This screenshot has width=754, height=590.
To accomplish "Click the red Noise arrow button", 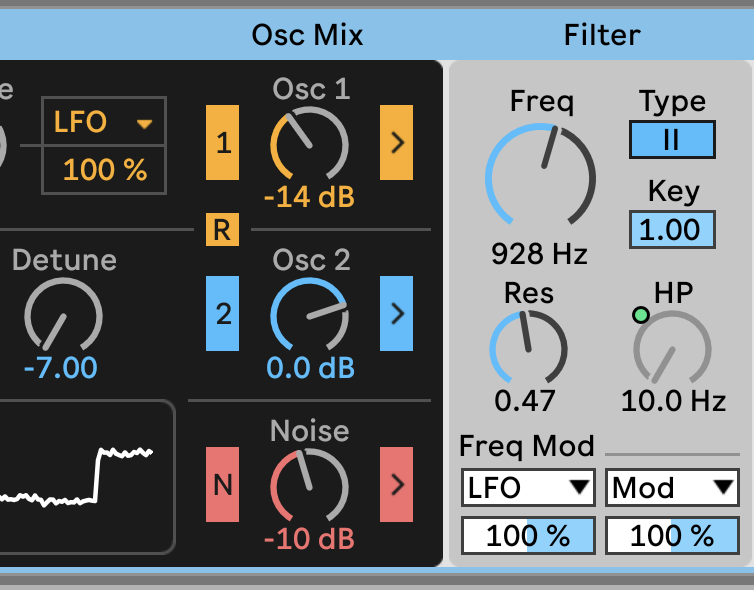I will pos(396,485).
